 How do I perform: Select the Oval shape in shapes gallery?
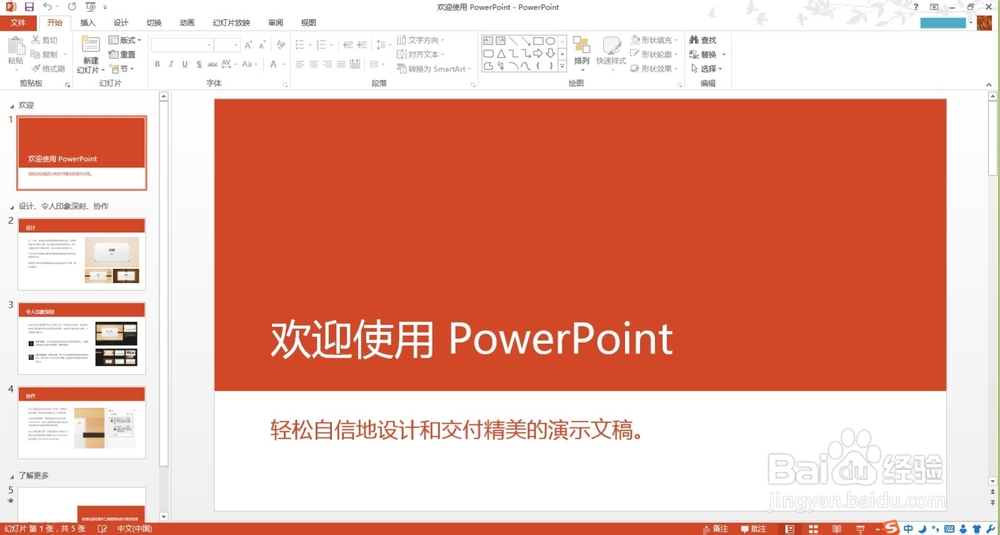550,41
